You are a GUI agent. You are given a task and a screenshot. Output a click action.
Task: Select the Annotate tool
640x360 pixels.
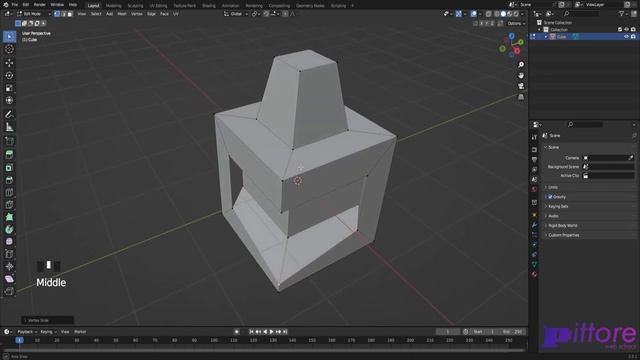(9, 115)
